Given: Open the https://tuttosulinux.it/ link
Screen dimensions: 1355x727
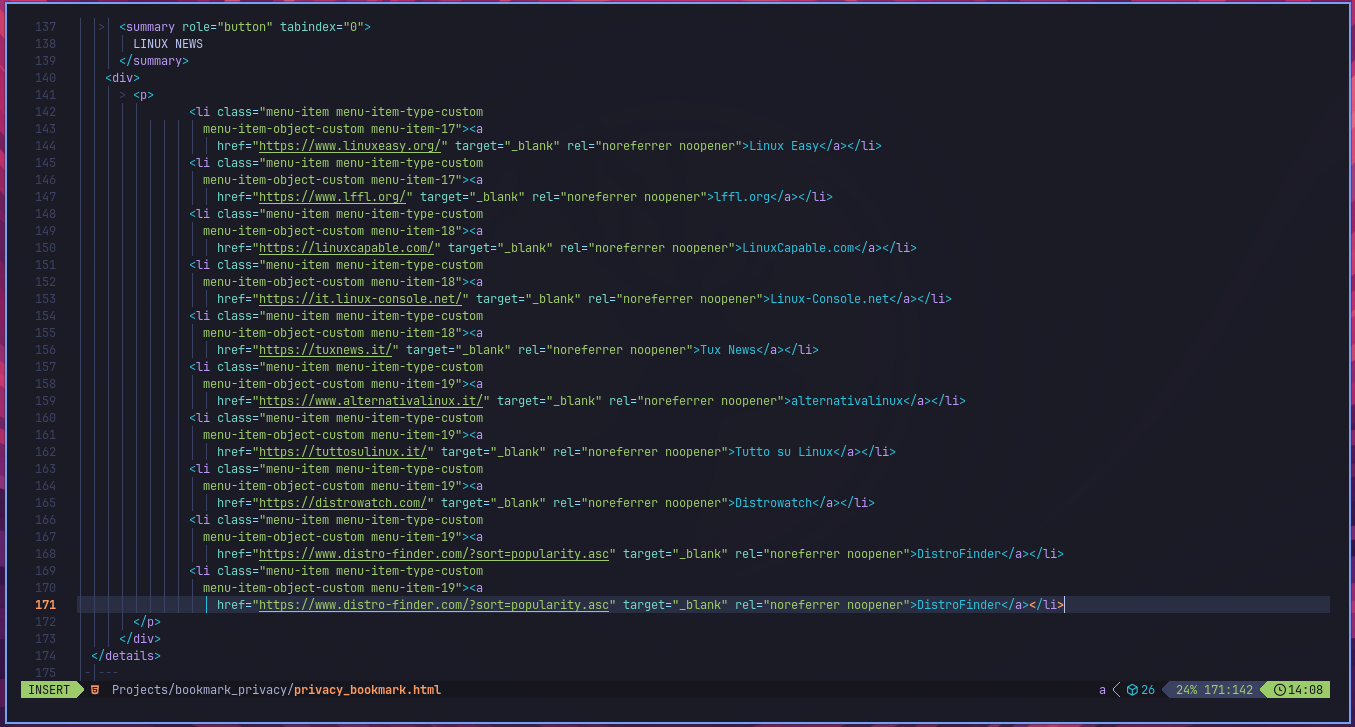Looking at the screenshot, I should point(343,452).
